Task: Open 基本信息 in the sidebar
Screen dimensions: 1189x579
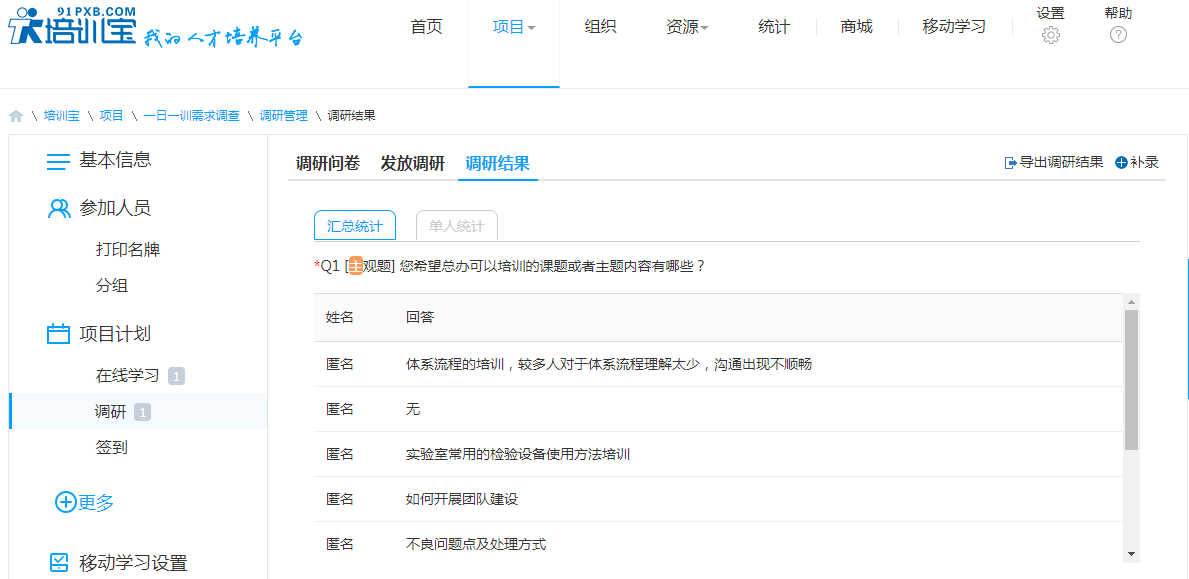Action: 115,160
